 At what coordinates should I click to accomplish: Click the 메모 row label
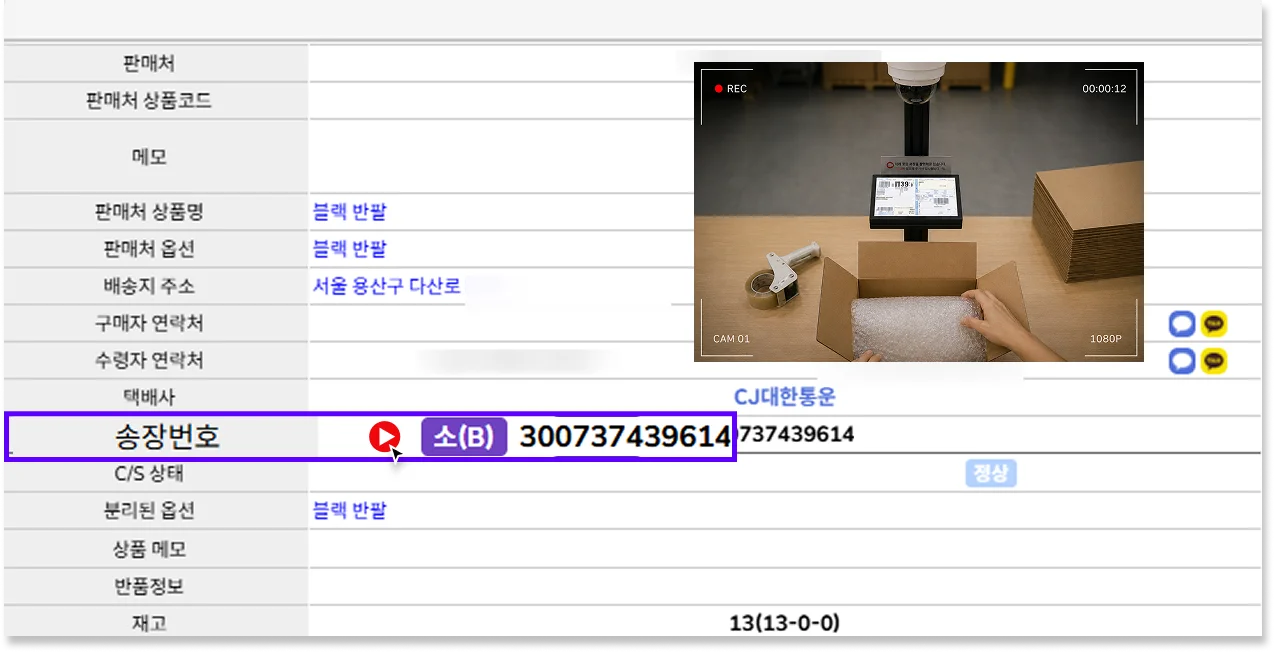[148, 156]
